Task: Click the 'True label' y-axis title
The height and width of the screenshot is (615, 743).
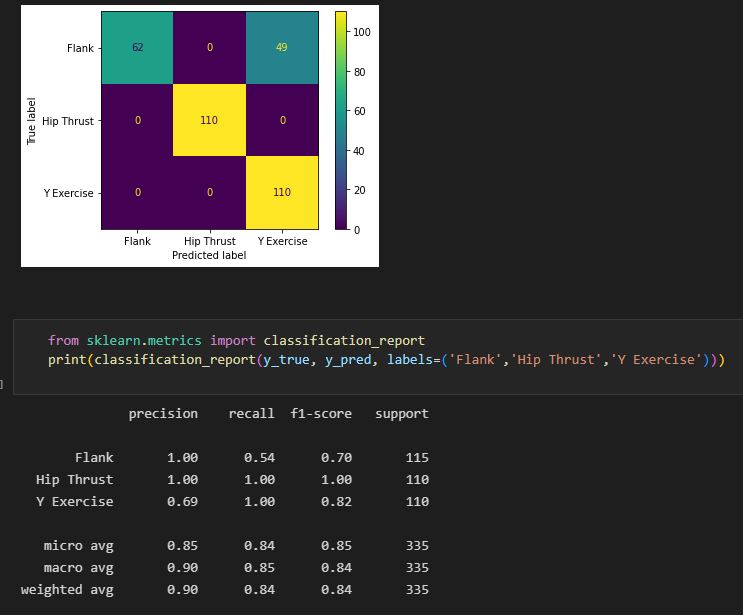Action: pyautogui.click(x=32, y=121)
